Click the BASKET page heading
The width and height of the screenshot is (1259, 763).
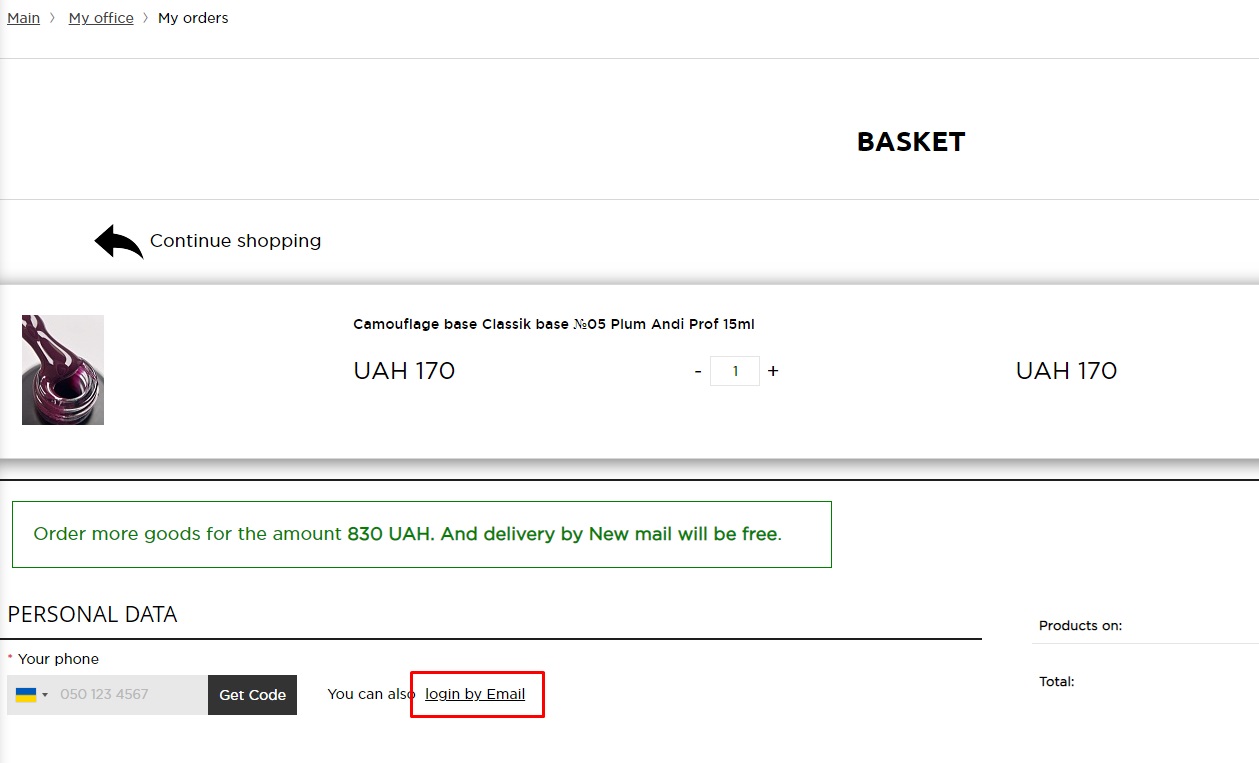[x=910, y=141]
